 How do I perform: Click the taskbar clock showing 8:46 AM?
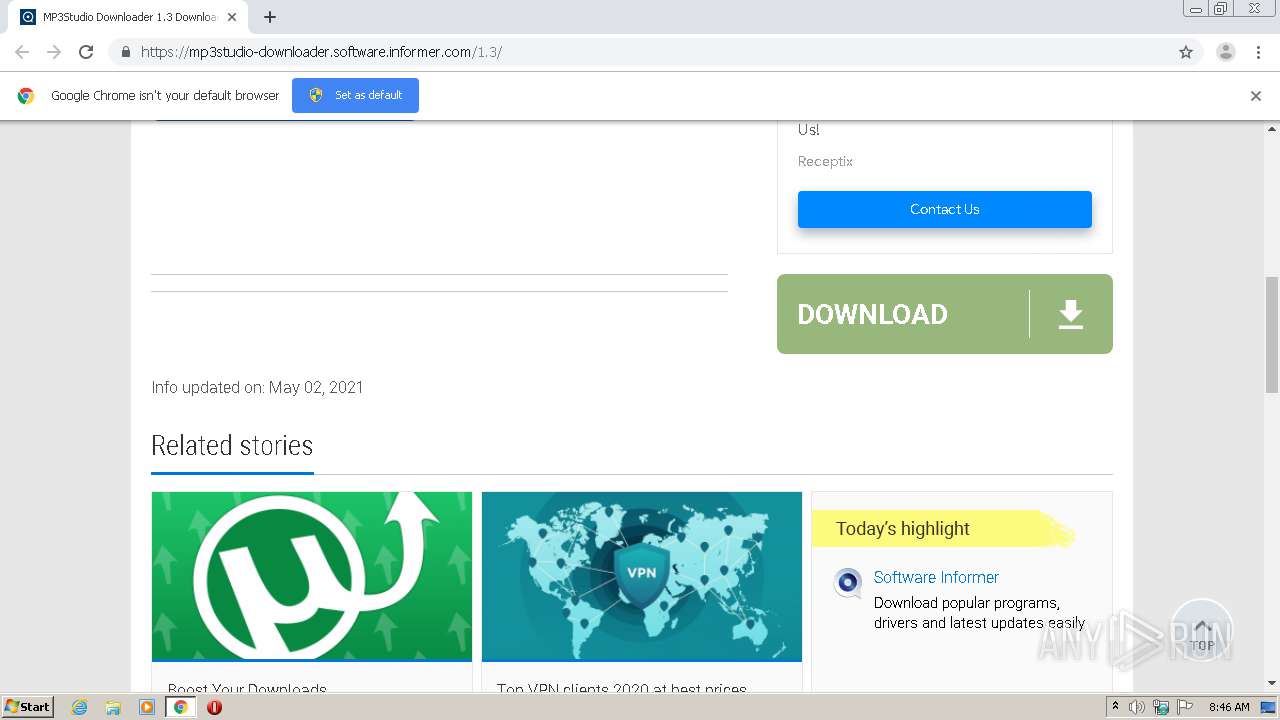(1229, 707)
